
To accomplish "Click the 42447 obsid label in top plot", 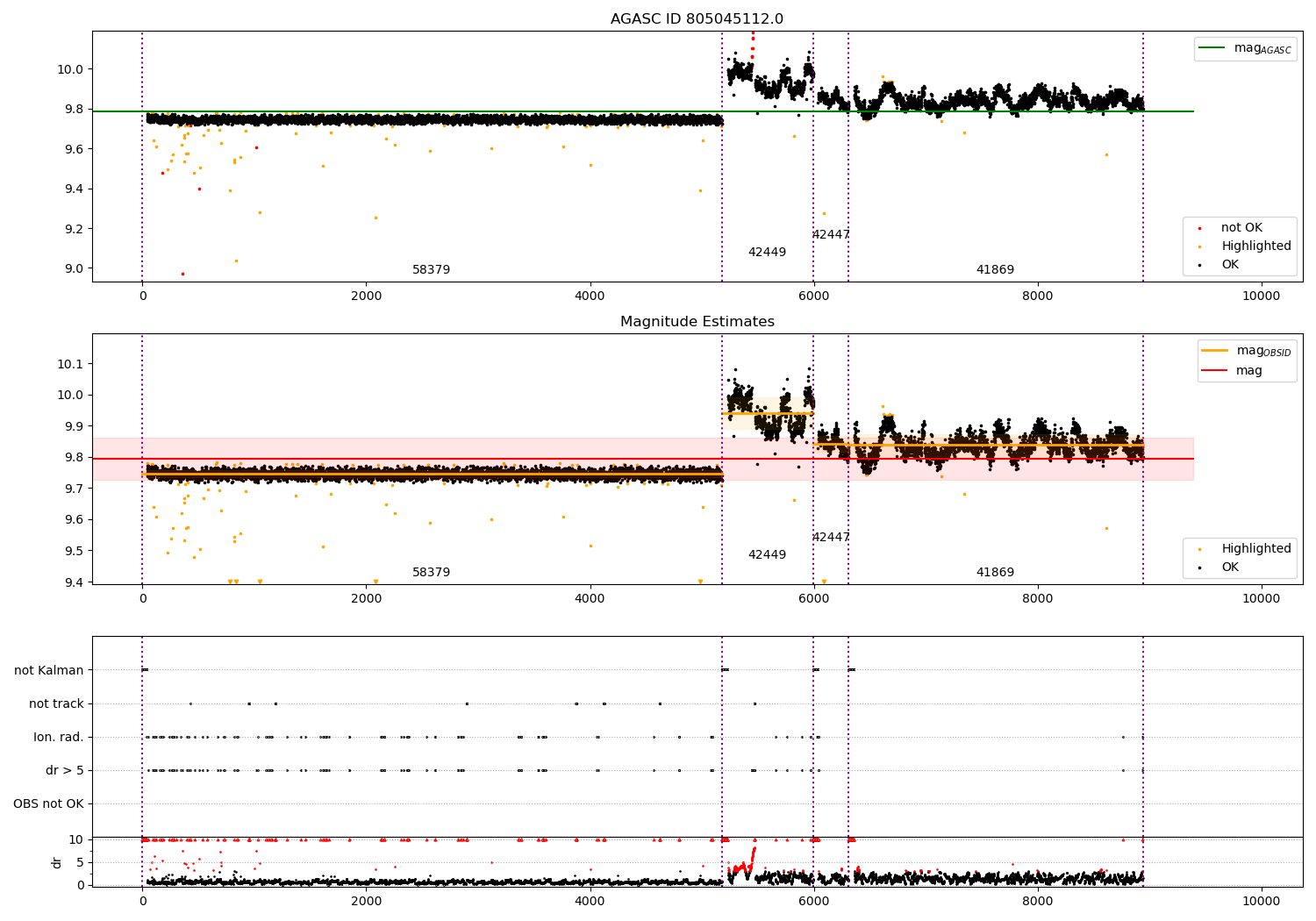I will [831, 235].
